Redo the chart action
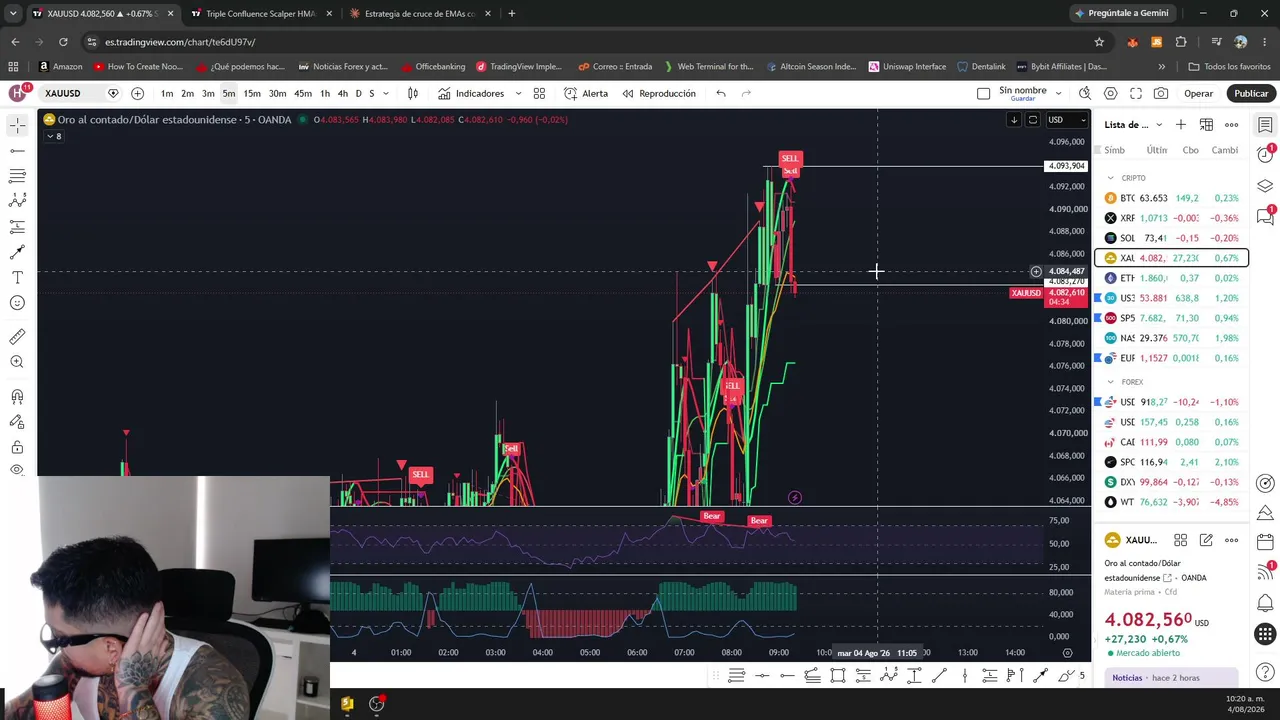The width and height of the screenshot is (1280, 720). pos(746,93)
